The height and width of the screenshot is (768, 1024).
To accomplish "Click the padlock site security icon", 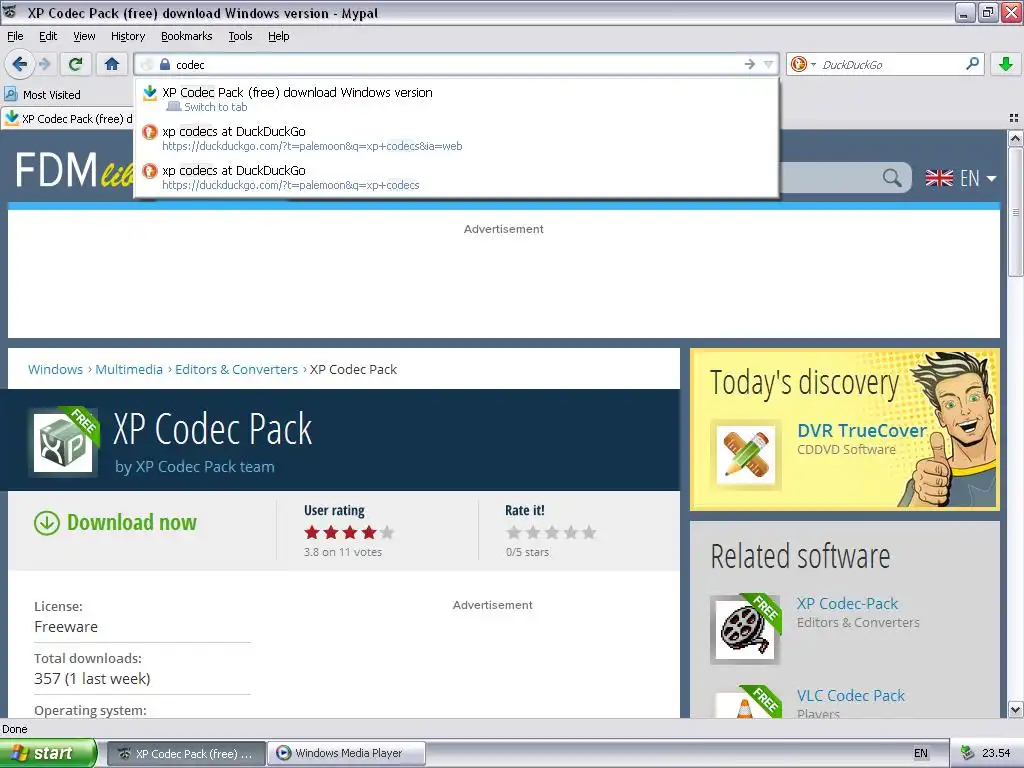I will tap(165, 64).
